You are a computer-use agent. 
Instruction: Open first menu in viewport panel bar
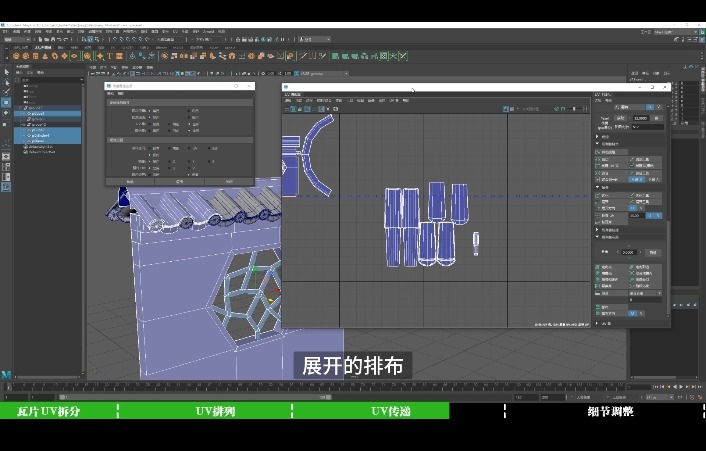coord(93,67)
